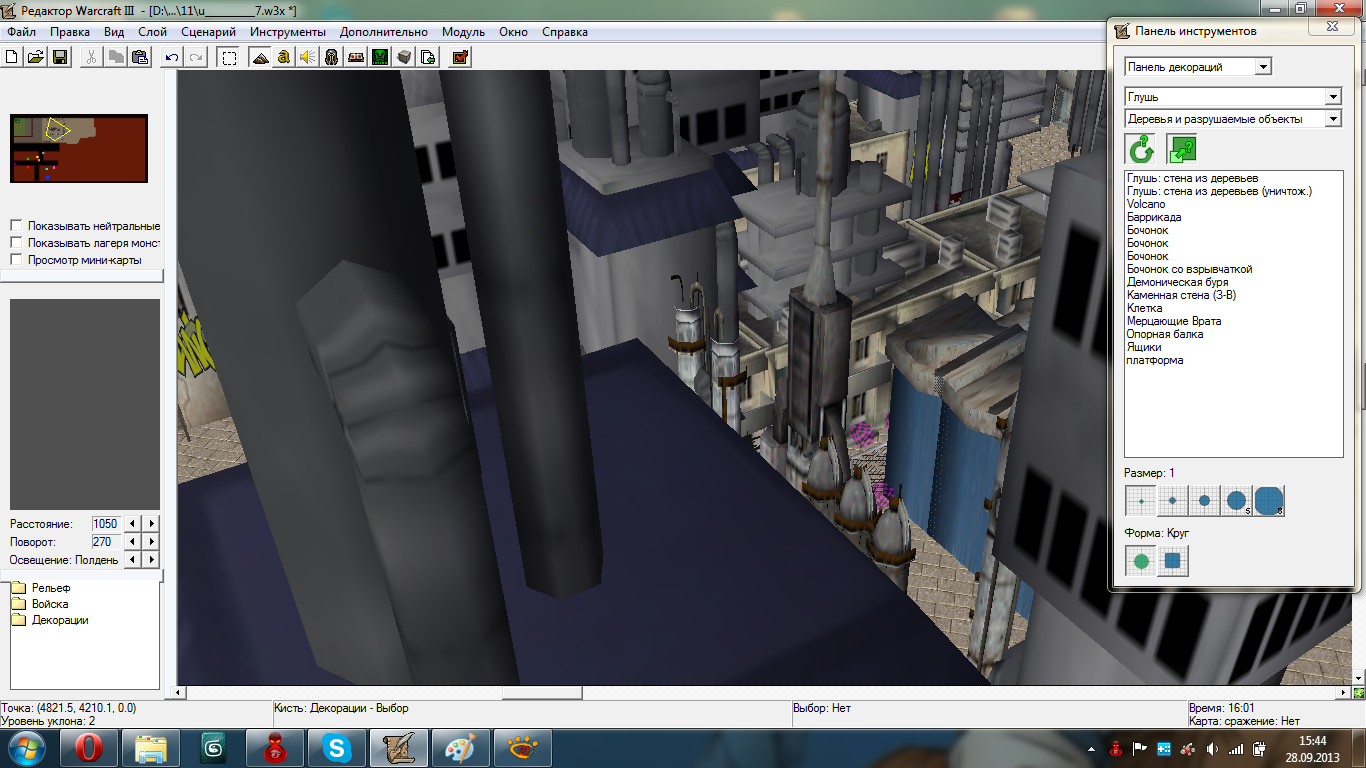Open 'Деревья и разрушаемые объекты' category dropdown
Image resolution: width=1366 pixels, height=768 pixels.
point(1333,119)
